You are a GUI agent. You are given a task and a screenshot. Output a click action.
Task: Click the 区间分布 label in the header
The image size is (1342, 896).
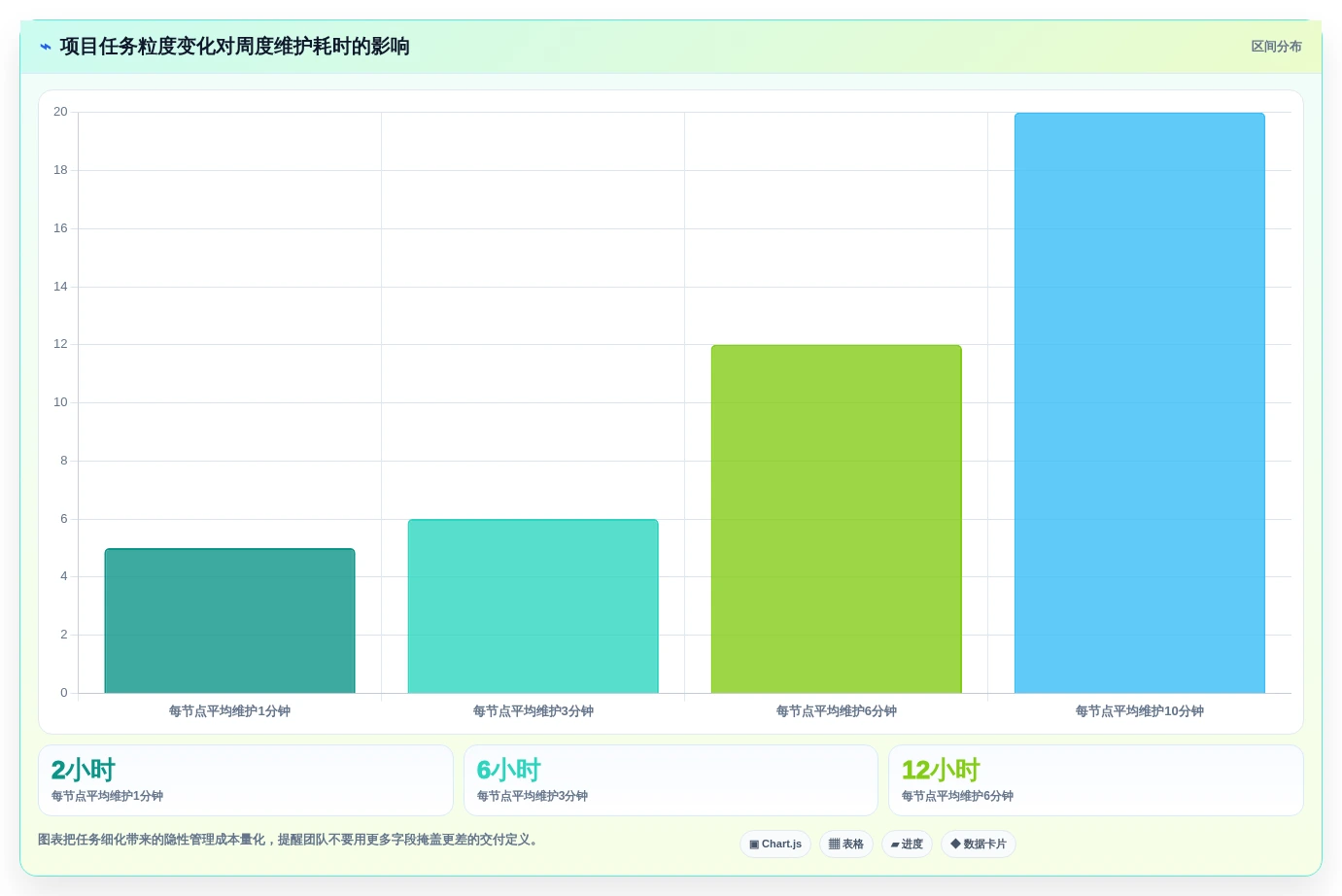click(x=1276, y=47)
